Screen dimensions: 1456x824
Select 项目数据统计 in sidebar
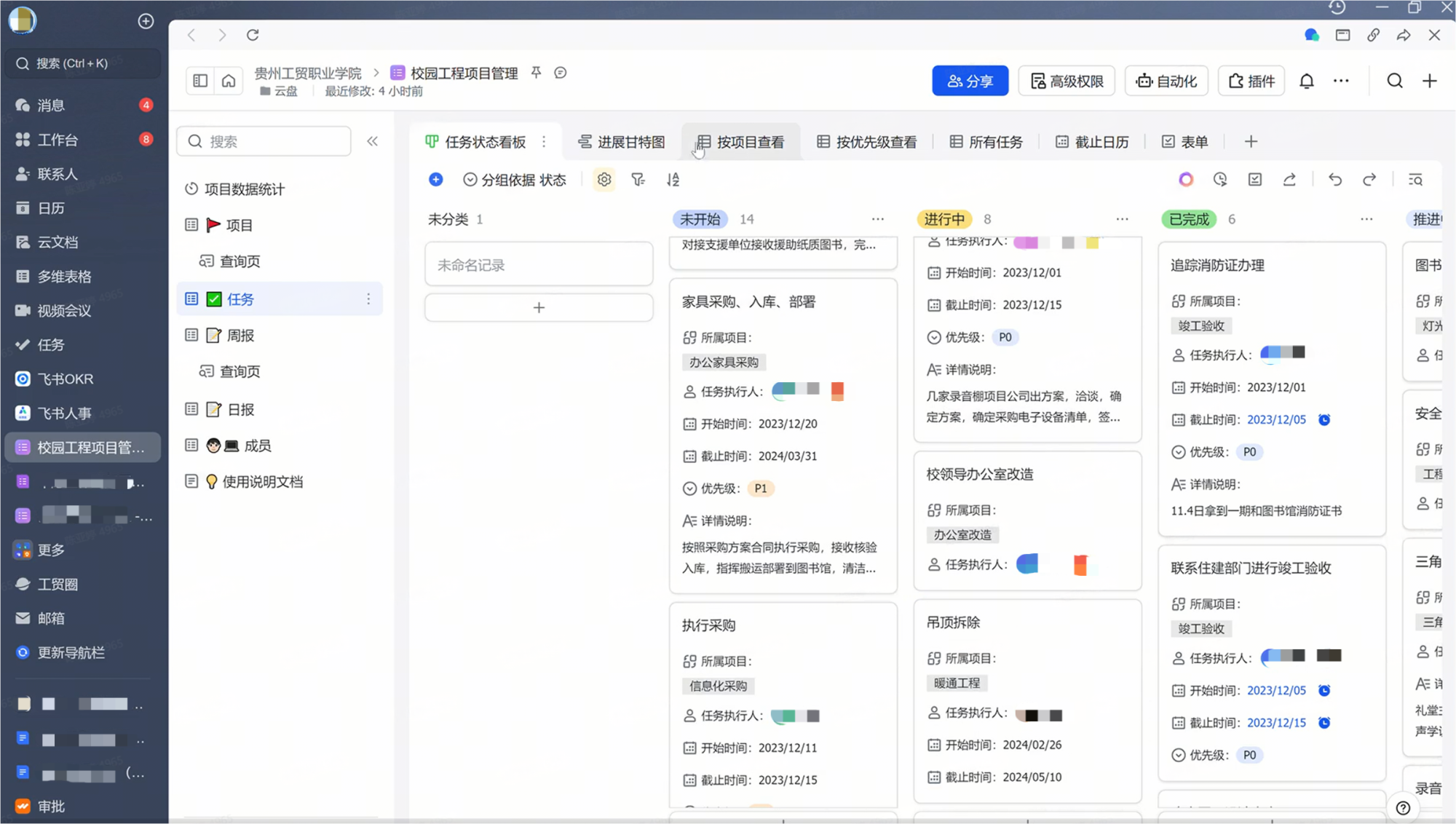[x=244, y=189]
